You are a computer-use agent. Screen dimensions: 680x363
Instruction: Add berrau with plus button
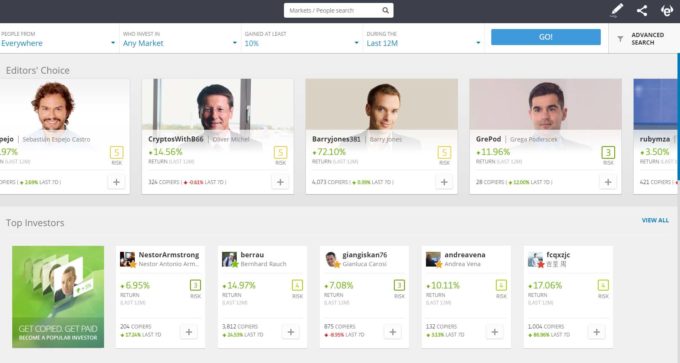click(x=291, y=332)
